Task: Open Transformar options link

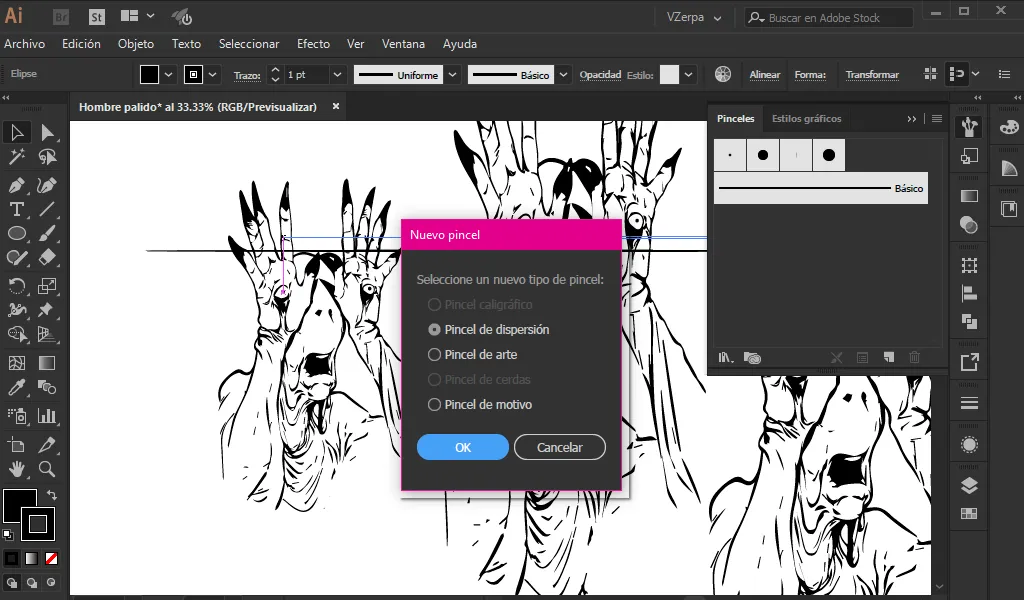Action: pos(872,74)
